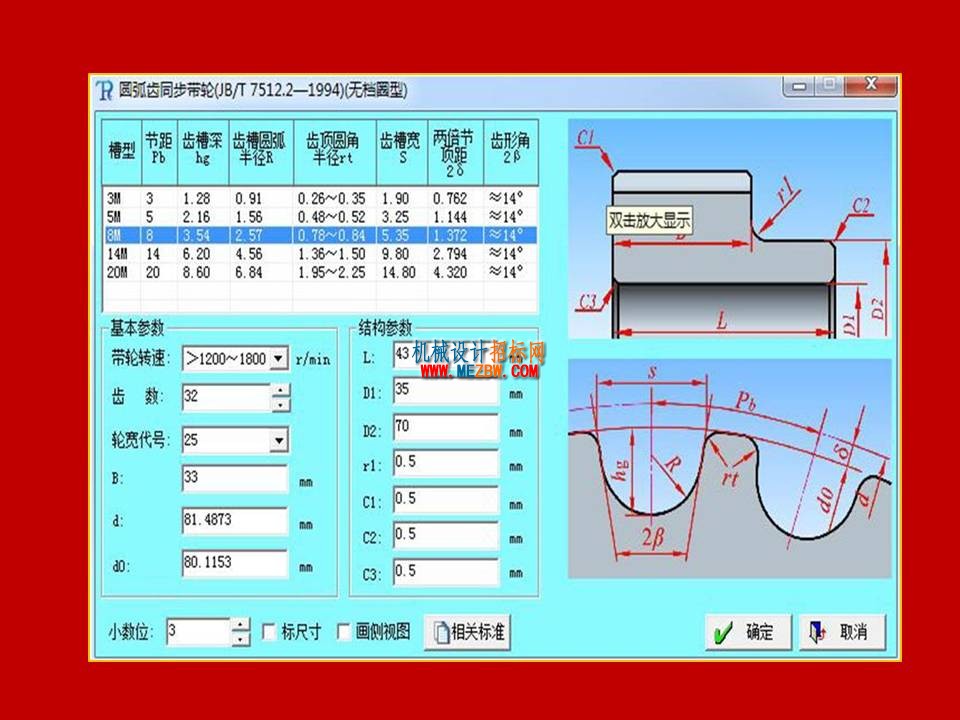
Task: Click the d field showing 81.4873
Action: 234,521
